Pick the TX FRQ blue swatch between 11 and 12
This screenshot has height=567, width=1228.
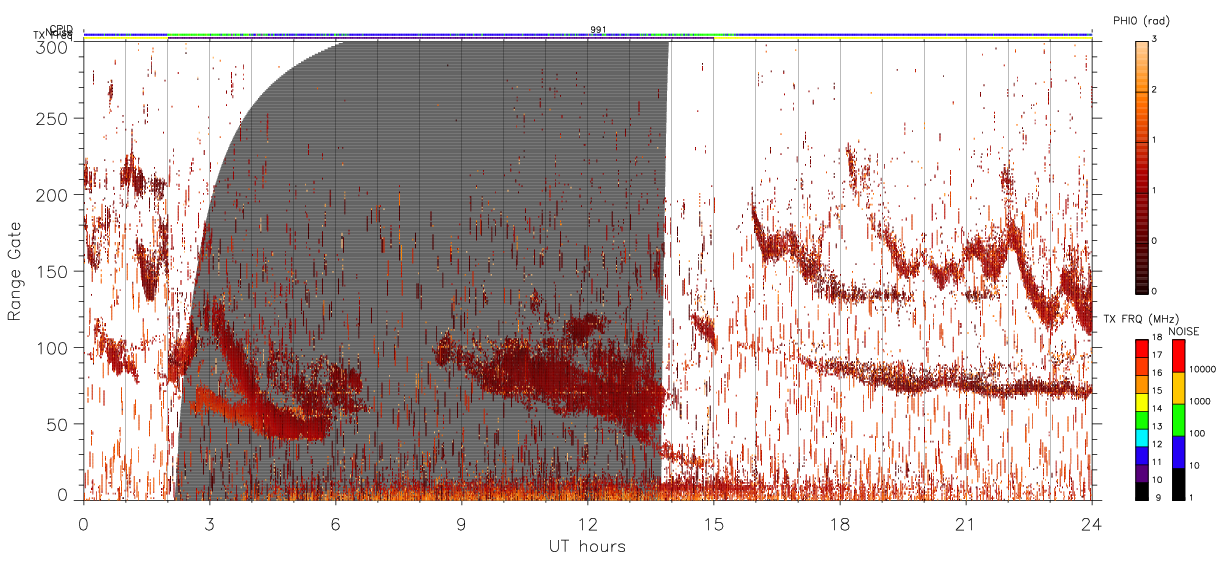click(x=1141, y=453)
